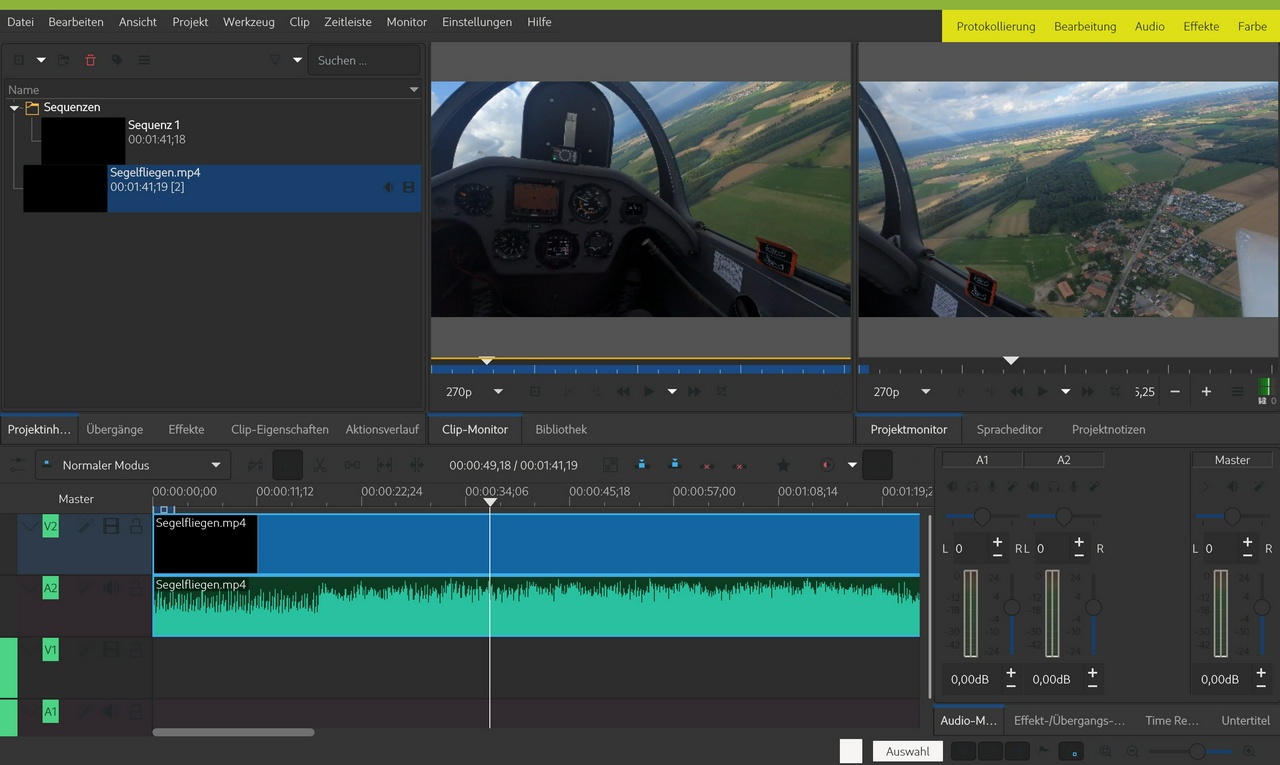The image size is (1280, 765).
Task: Collapse the Sequenzen folder
Action: click(14, 108)
